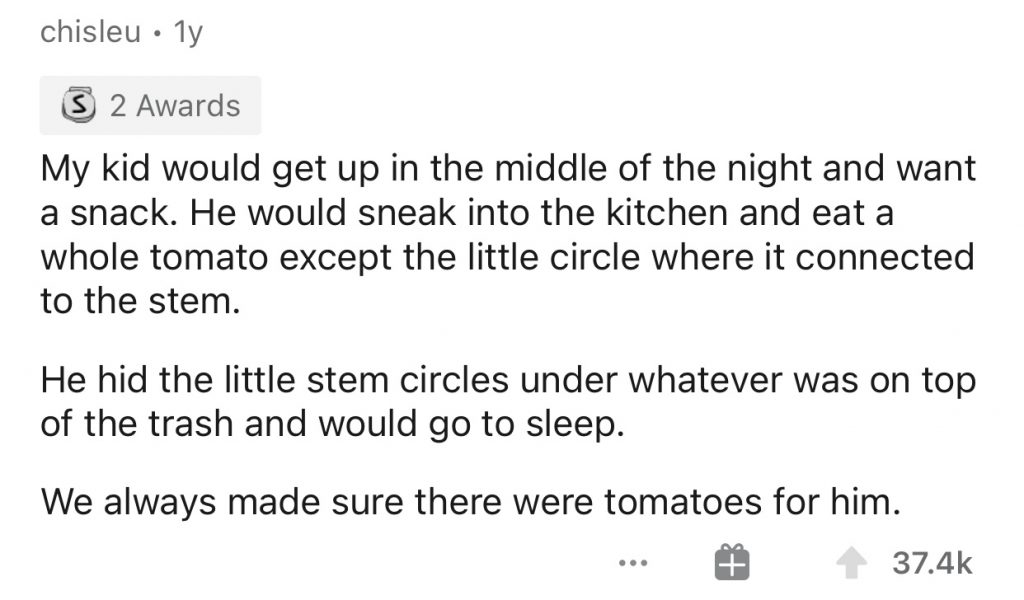View the 2 Awards badge details
Image resolution: width=1024 pixels, height=600 pixels.
point(150,105)
